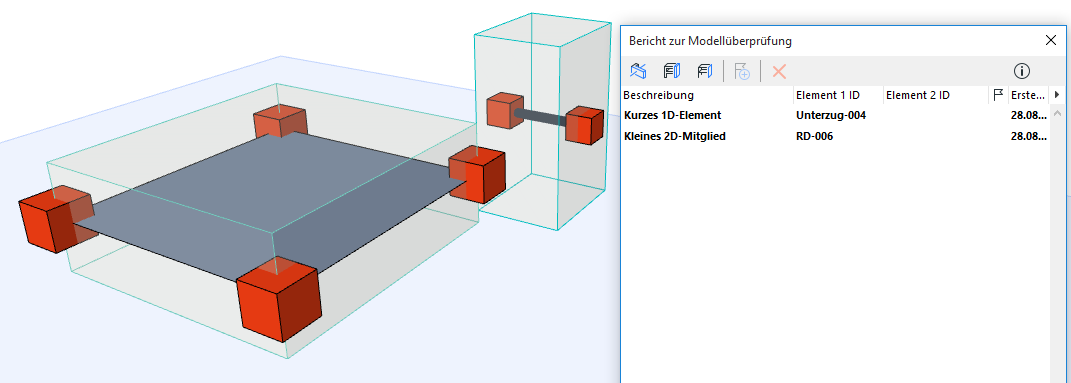The width and height of the screenshot is (1071, 383).
Task: Click the flag column header icon
Action: coord(998,95)
